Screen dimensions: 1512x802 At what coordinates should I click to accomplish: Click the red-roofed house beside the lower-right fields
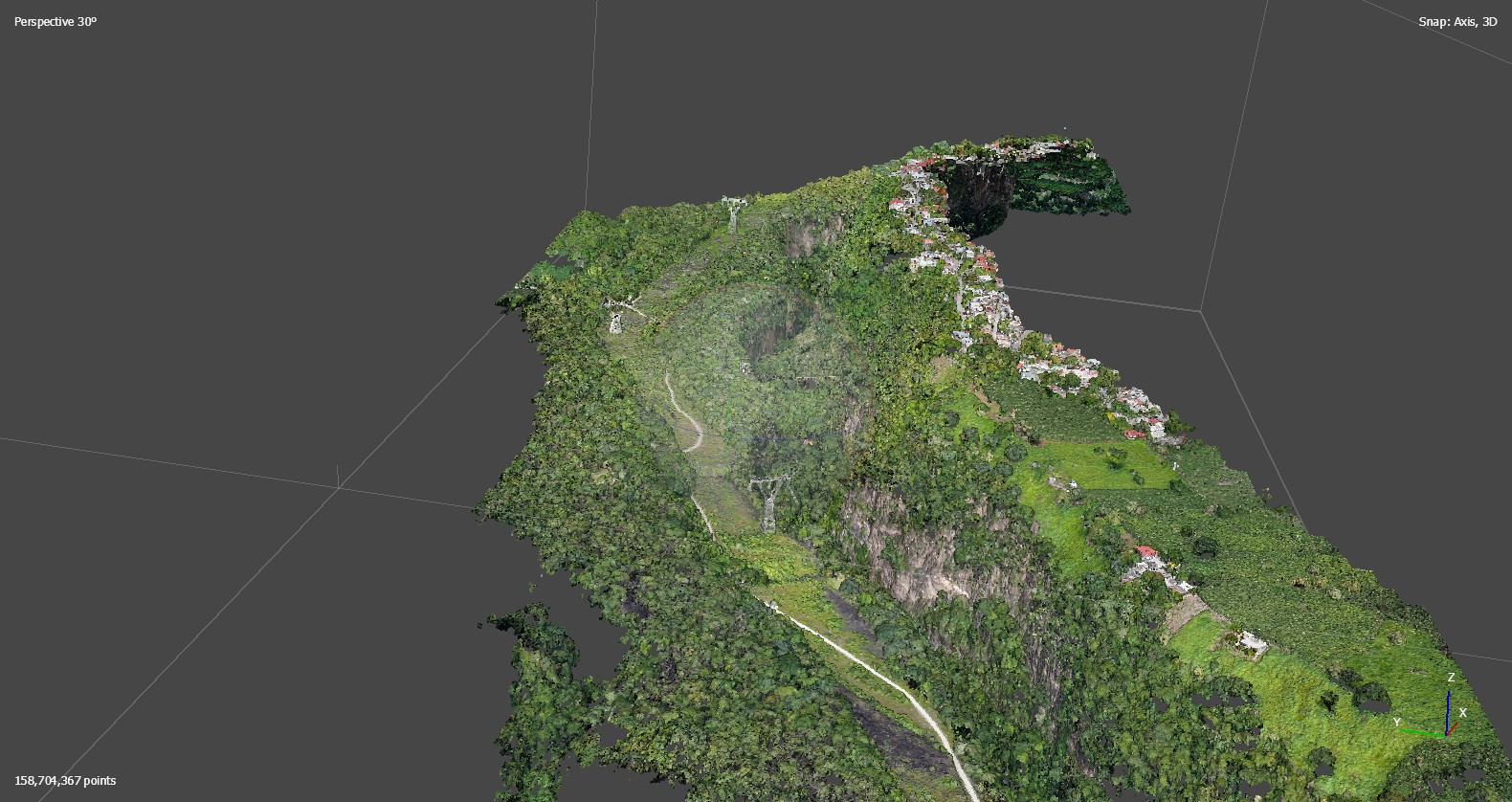pyautogui.click(x=1145, y=553)
